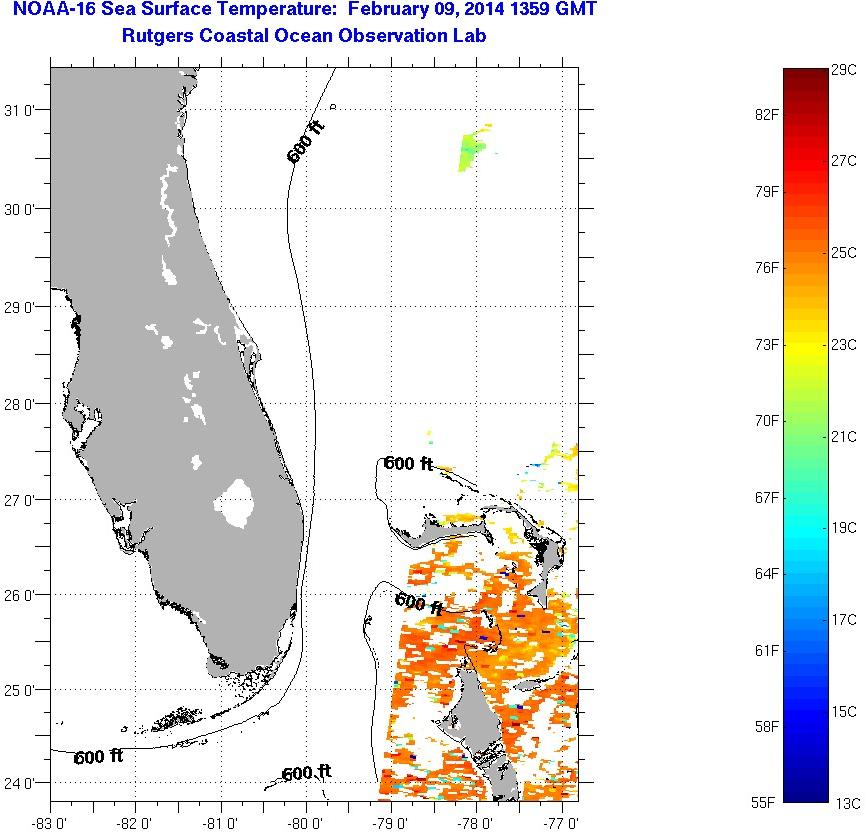Click the 31 0' latitude axis label
The image size is (865, 832).
click(x=23, y=111)
